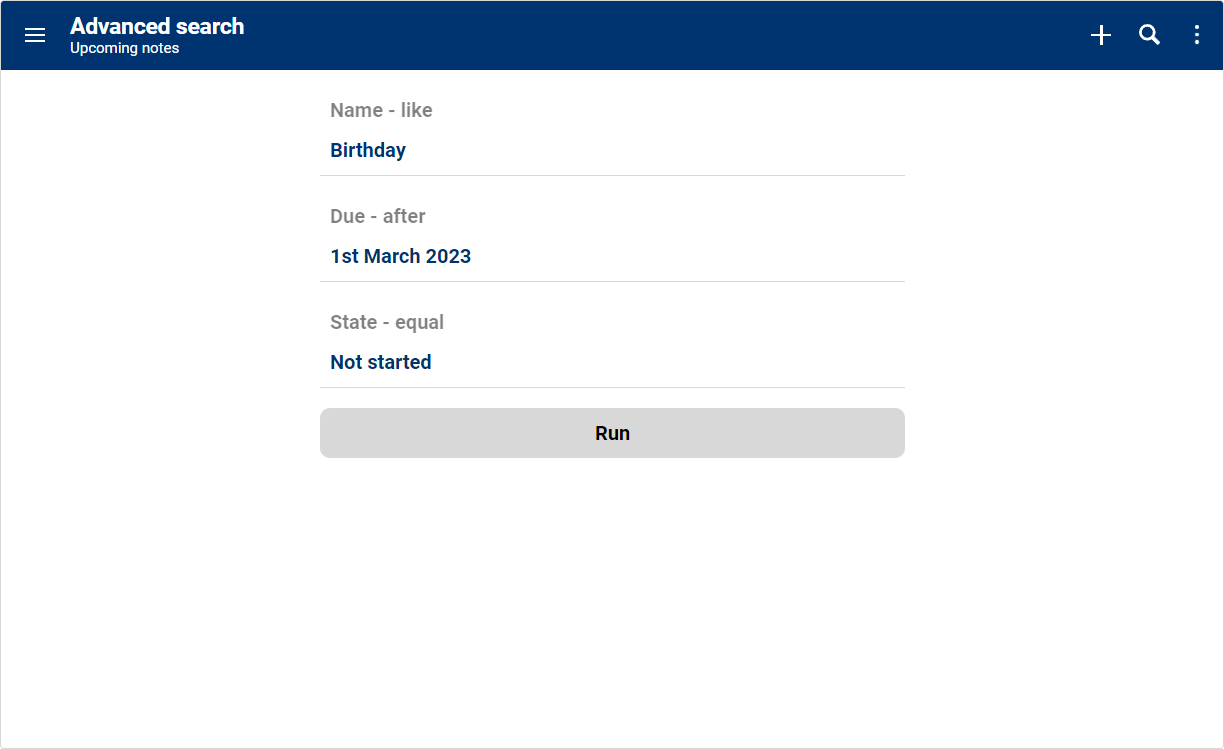Screen dimensions: 1224x749
Task: Click the word "State" in the third filter label
Action: point(353,322)
